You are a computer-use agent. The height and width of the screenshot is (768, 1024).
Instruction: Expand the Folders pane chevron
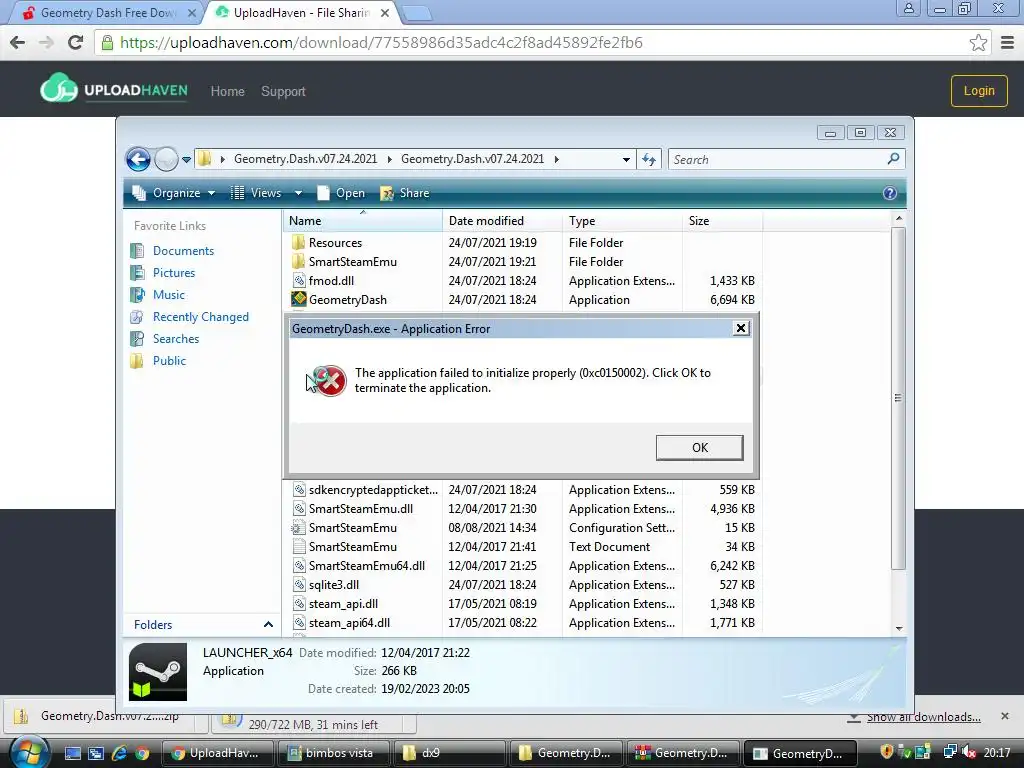268,624
